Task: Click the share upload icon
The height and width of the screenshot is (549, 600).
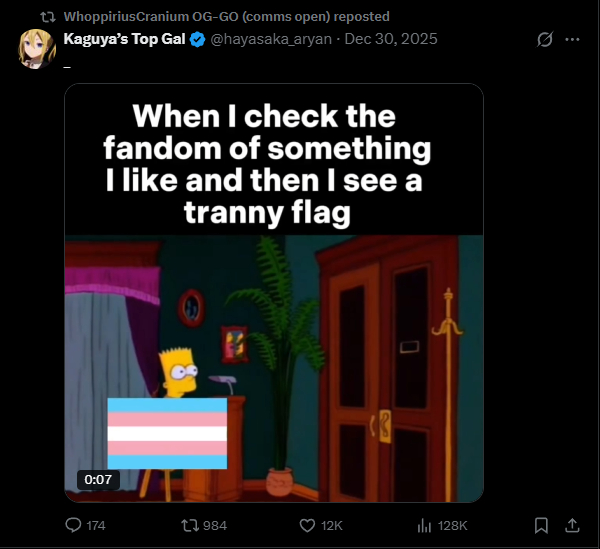Action: (x=573, y=525)
